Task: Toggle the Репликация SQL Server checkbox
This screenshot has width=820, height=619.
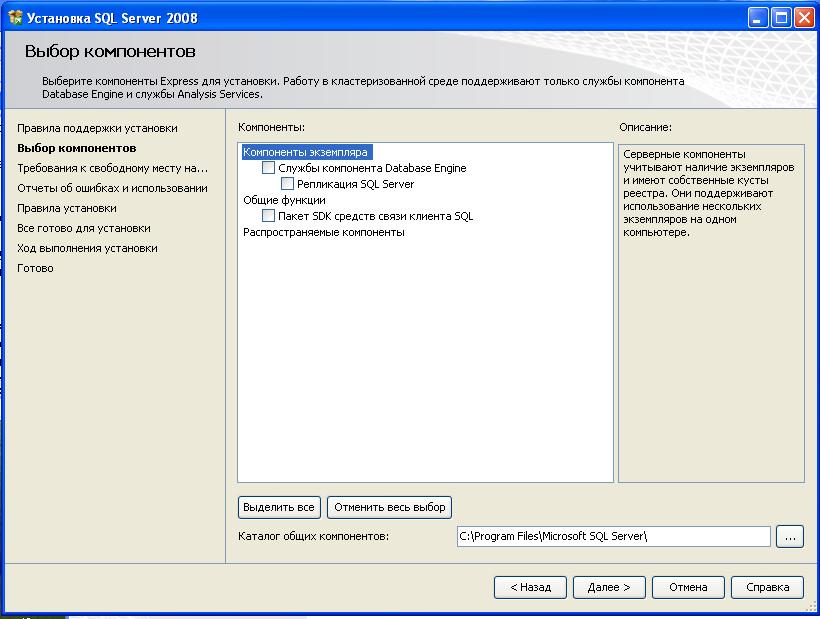Action: coord(287,184)
